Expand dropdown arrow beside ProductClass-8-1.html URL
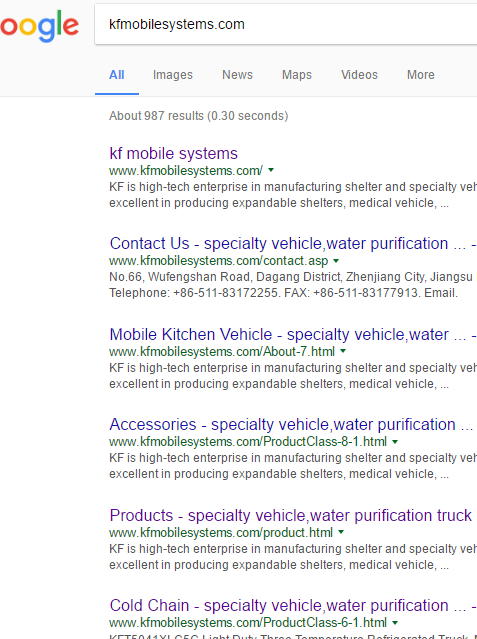Viewport: 477px width, 639px height. tap(395, 442)
